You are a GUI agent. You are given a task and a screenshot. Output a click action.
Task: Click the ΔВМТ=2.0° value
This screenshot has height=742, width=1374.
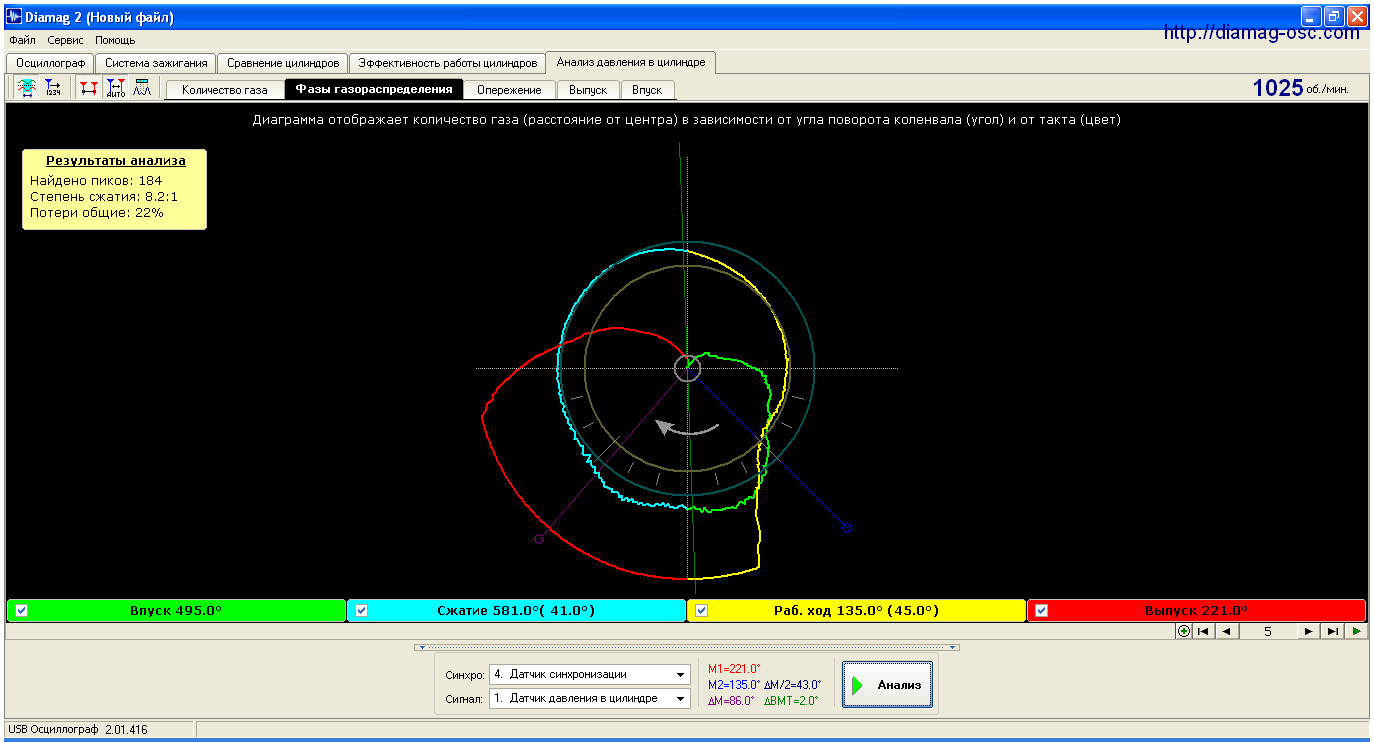tap(791, 701)
